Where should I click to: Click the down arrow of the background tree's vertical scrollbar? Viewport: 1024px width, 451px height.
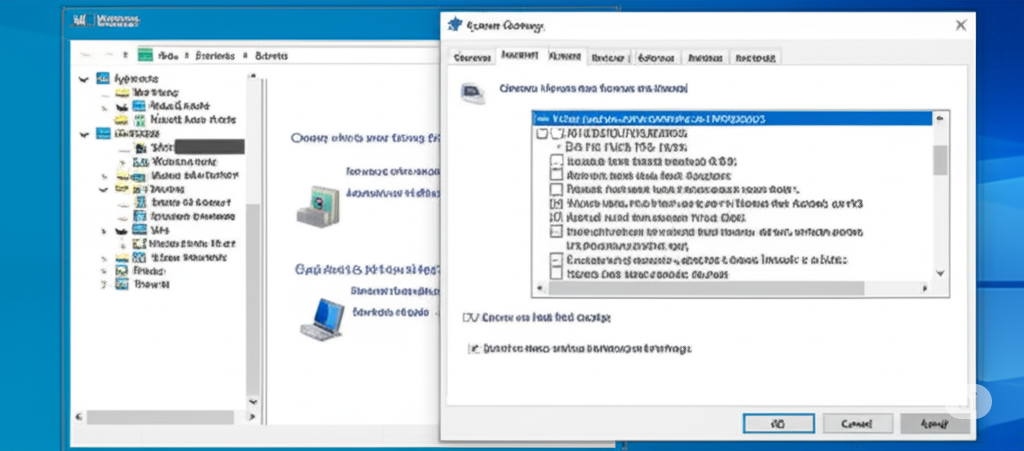pos(253,401)
